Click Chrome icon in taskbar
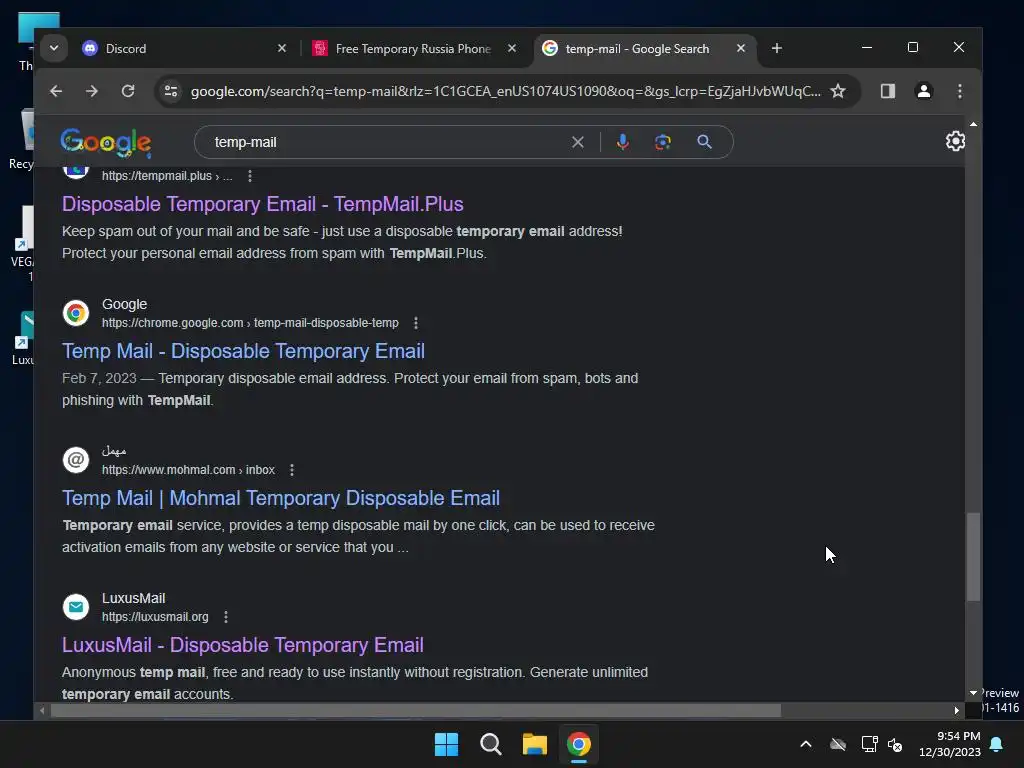 (x=579, y=744)
